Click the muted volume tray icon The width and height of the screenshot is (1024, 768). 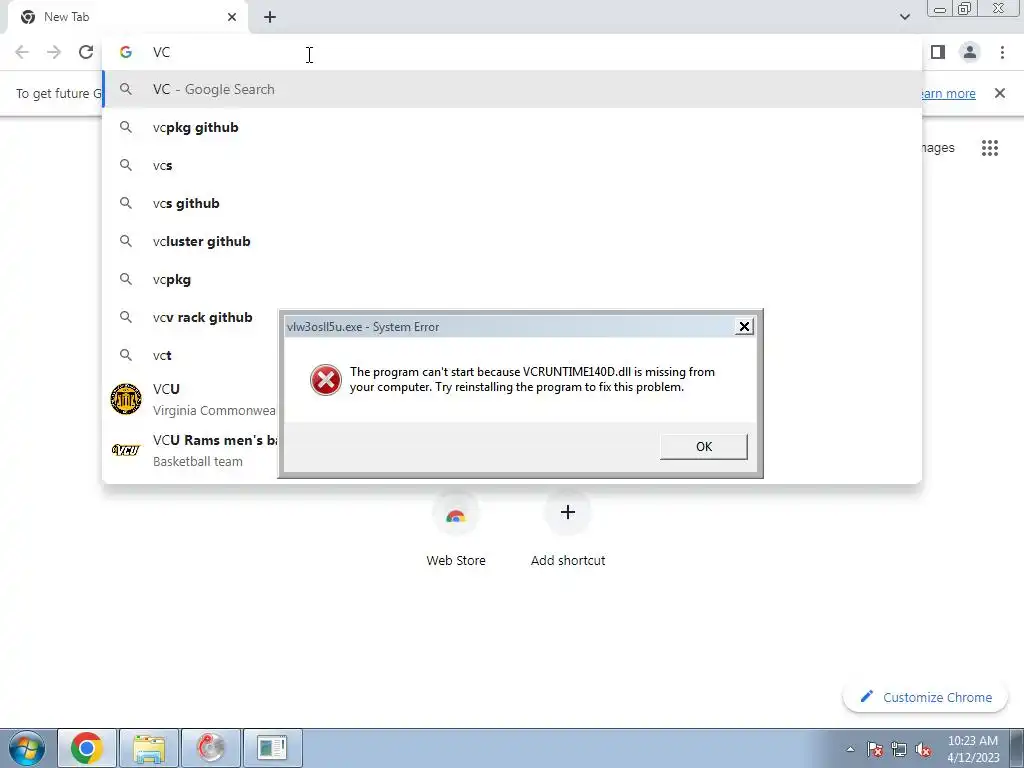tap(923, 750)
